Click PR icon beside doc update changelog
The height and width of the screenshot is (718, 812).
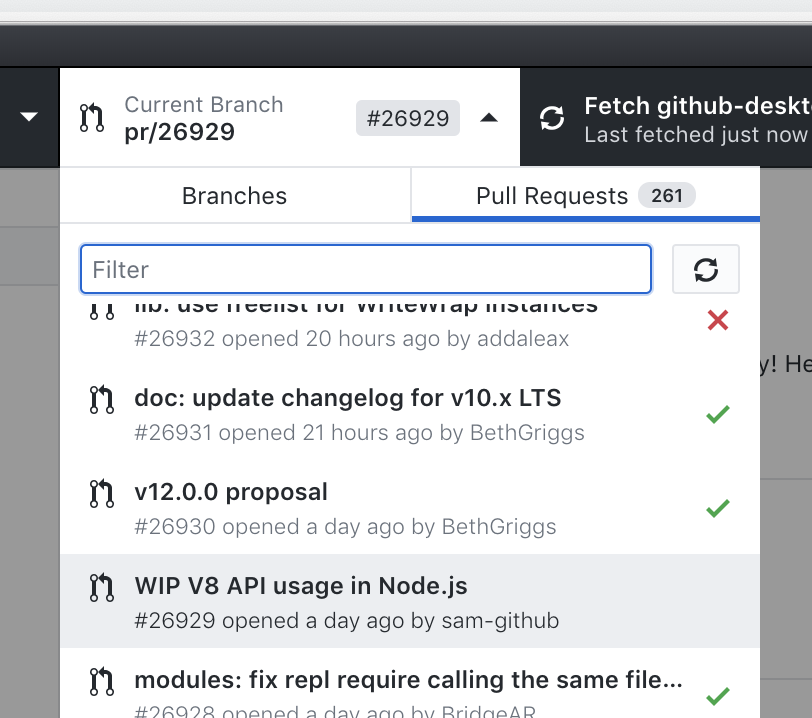tap(102, 399)
